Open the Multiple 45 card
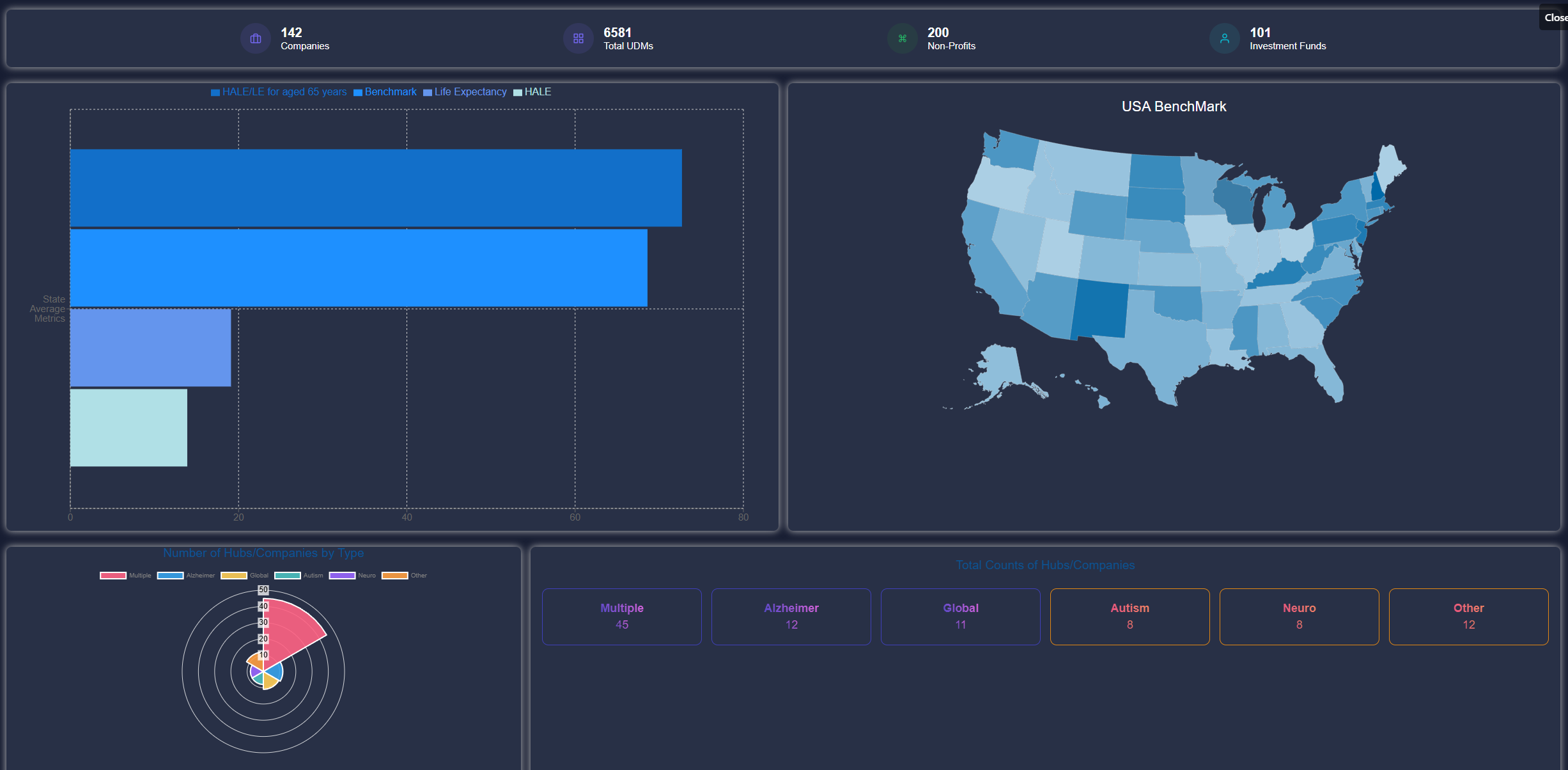This screenshot has height=770, width=1568. pyautogui.click(x=621, y=617)
